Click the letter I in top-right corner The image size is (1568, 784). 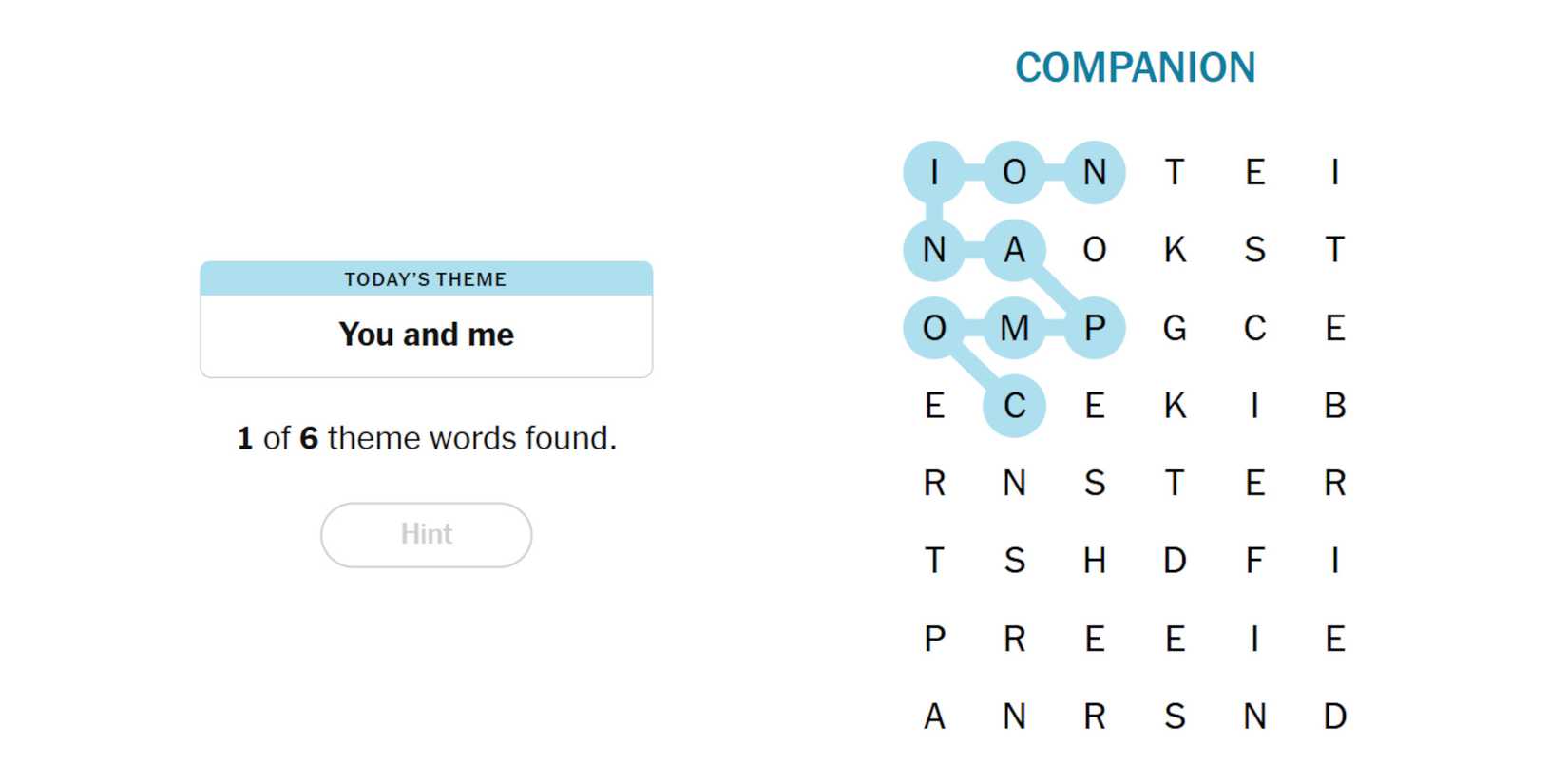tap(1334, 172)
